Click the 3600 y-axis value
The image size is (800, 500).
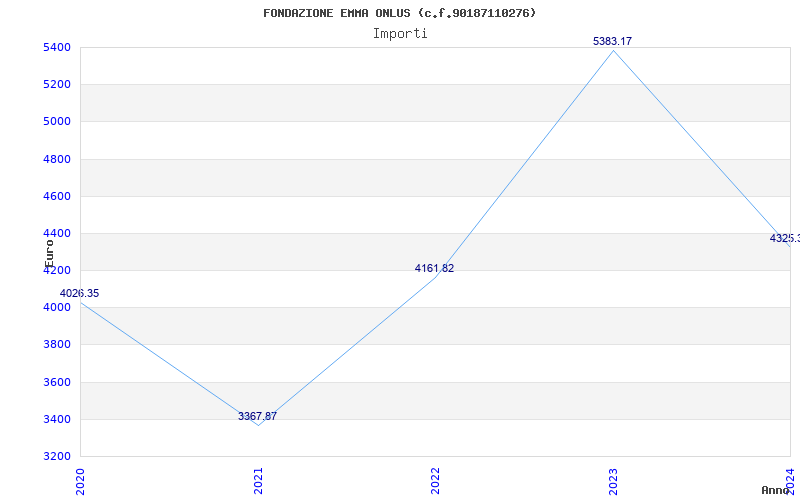point(56,382)
